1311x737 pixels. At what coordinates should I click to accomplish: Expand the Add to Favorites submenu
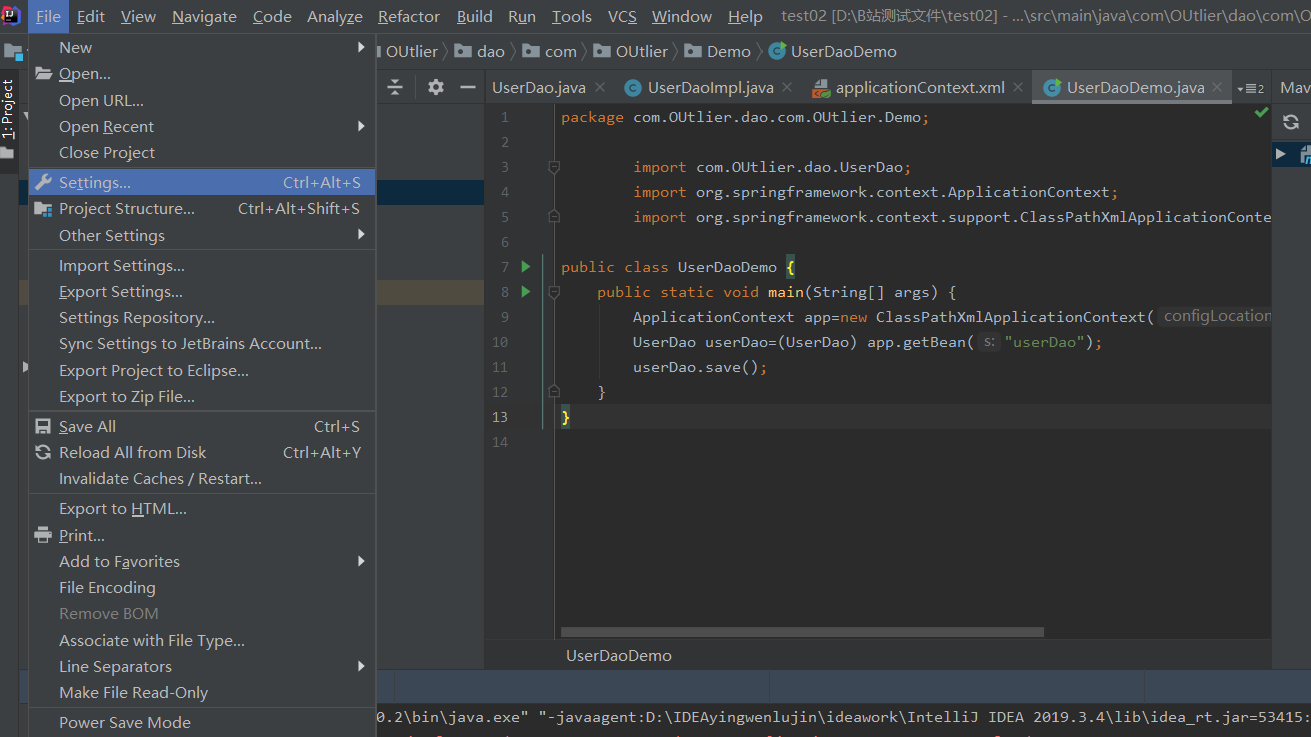[x=201, y=561]
